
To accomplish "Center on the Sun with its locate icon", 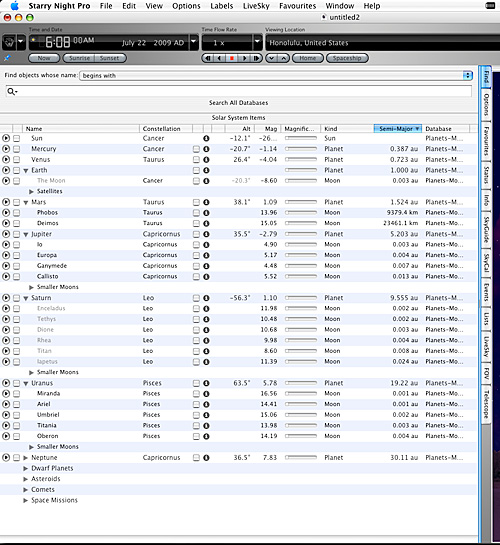I will [x=6, y=138].
